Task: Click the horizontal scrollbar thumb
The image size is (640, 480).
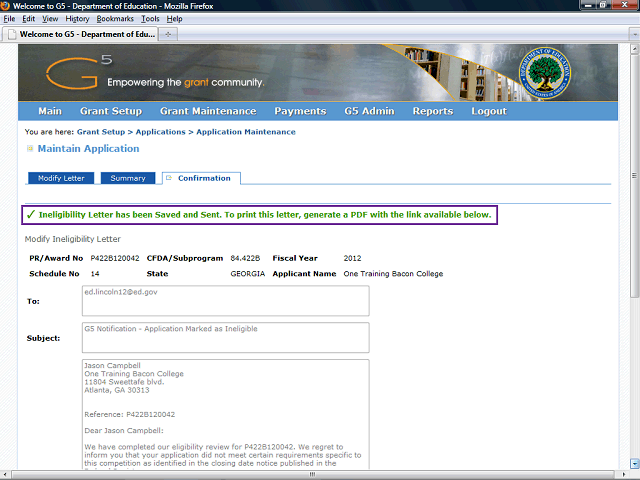Action: pos(313,474)
